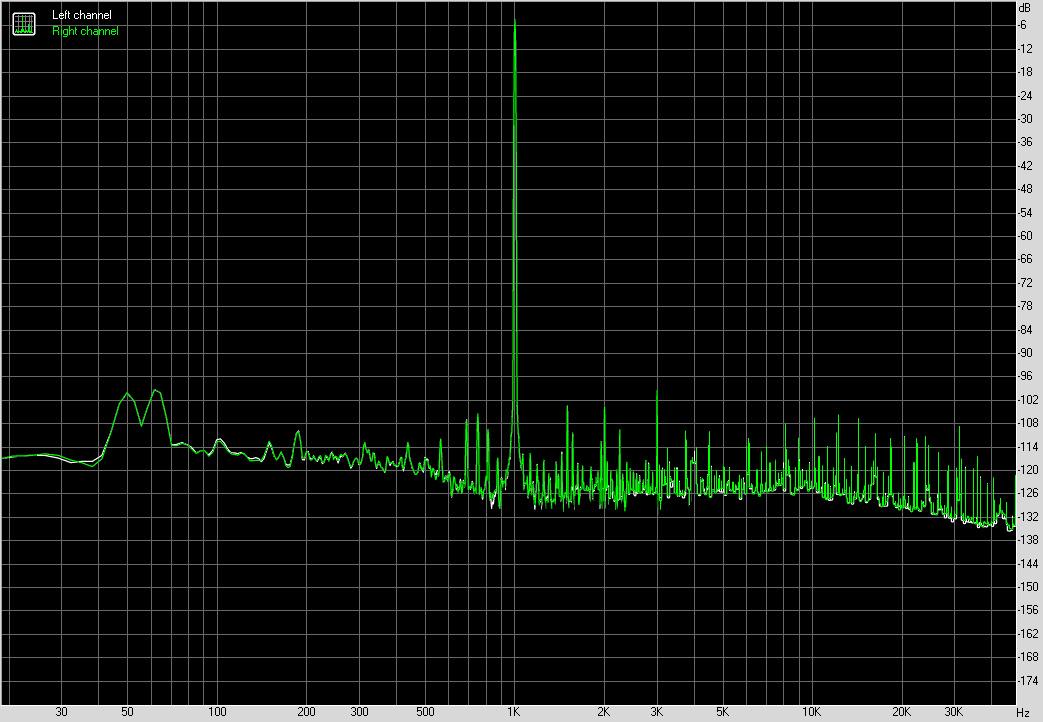This screenshot has width=1043, height=722.
Task: Click the 1K frequency axis label
Action: tap(514, 713)
